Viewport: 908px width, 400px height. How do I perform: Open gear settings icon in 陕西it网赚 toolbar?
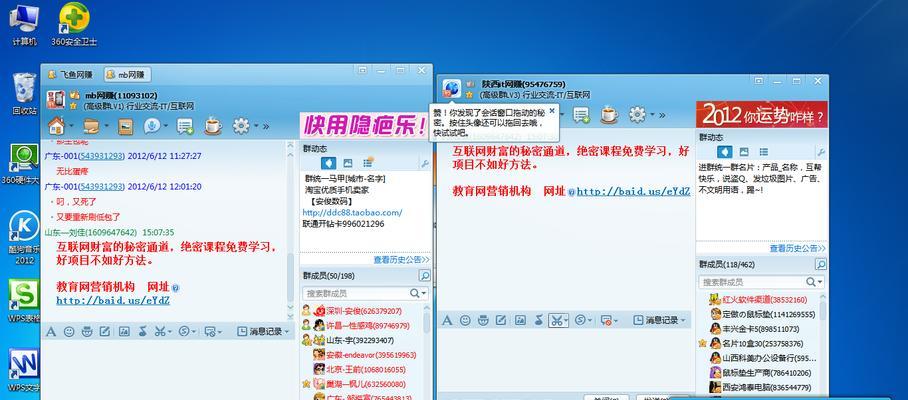(637, 115)
